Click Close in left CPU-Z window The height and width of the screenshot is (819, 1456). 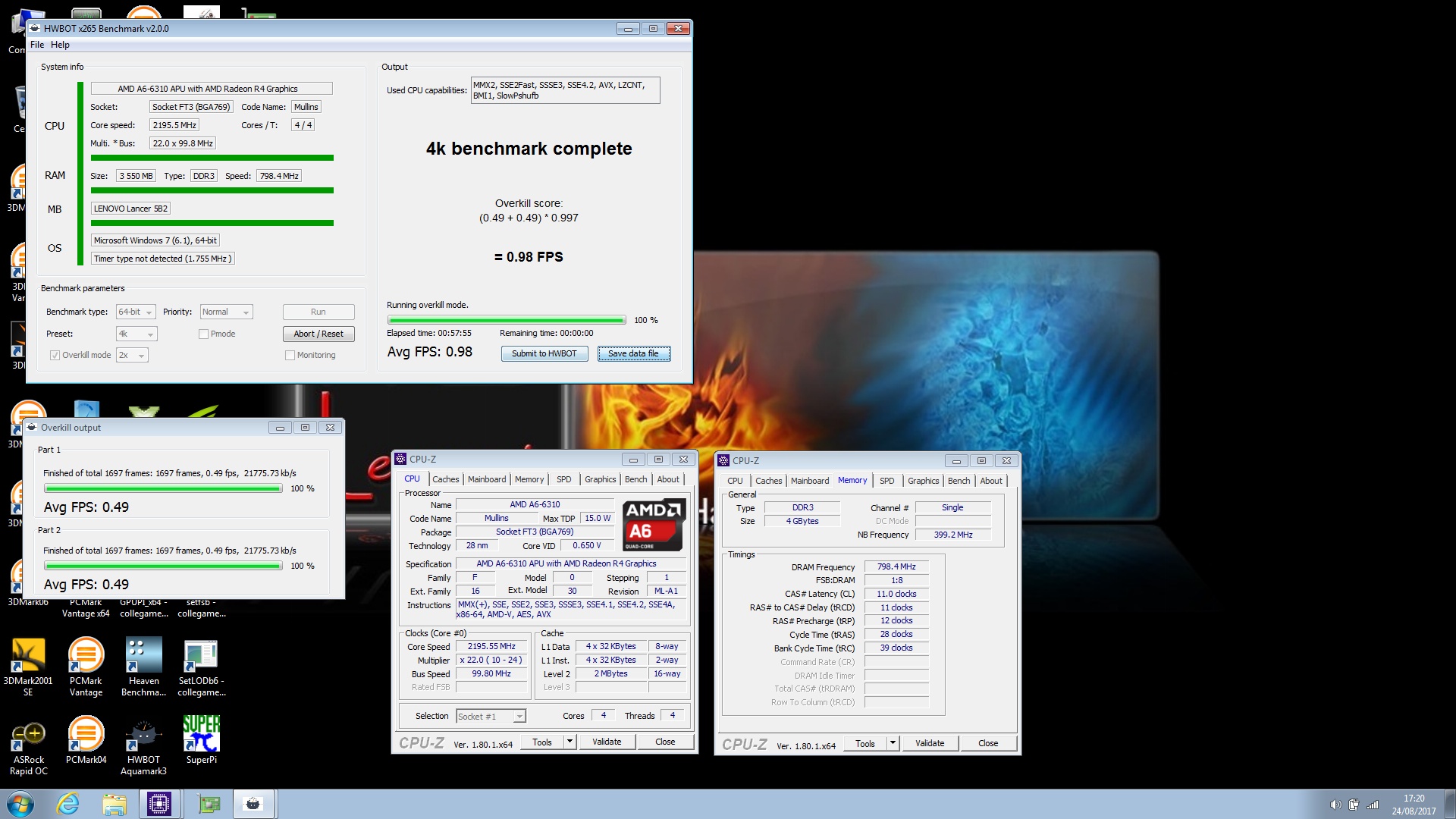[665, 742]
